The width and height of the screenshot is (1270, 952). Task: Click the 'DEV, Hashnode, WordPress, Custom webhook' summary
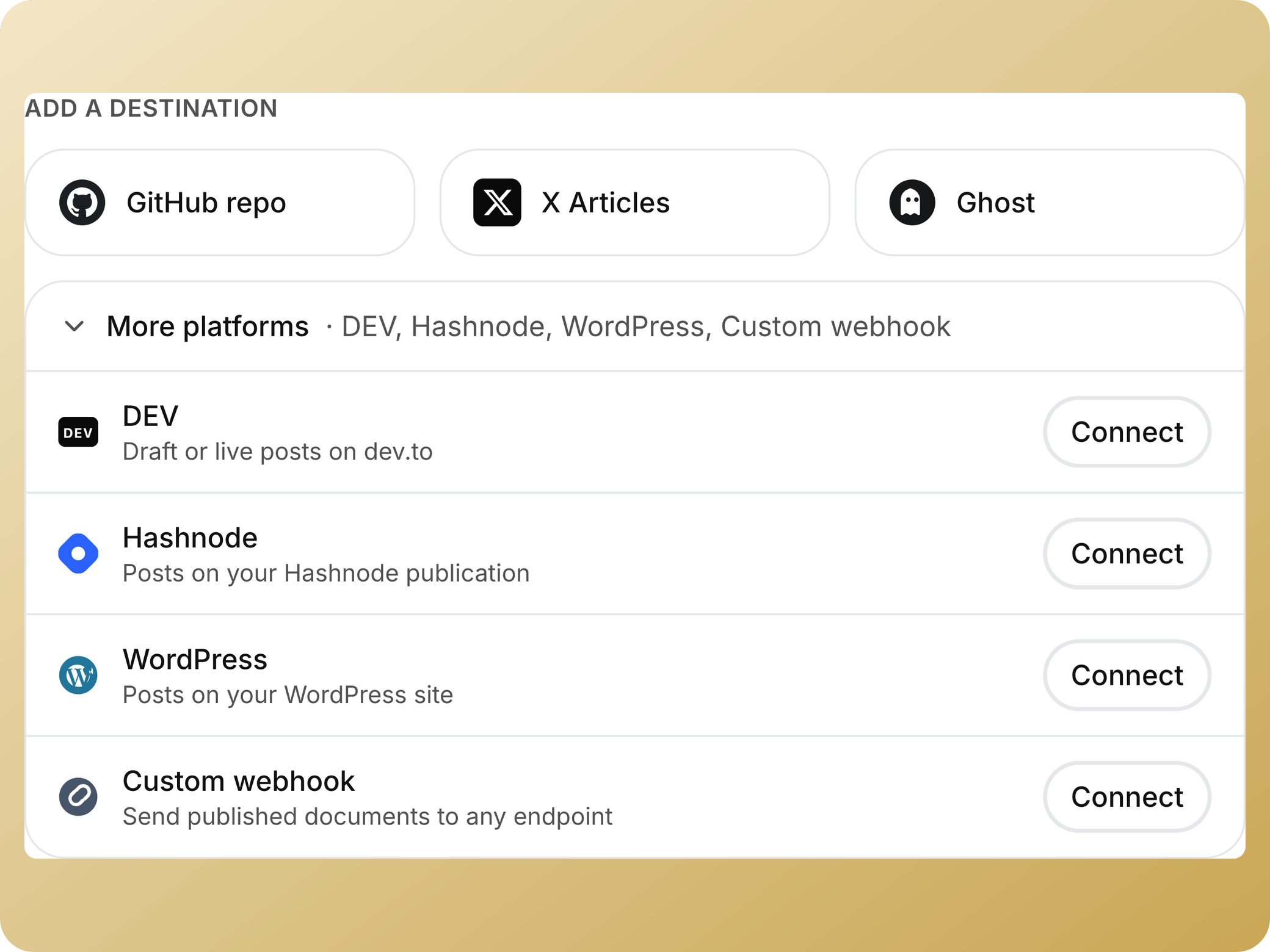pos(646,326)
